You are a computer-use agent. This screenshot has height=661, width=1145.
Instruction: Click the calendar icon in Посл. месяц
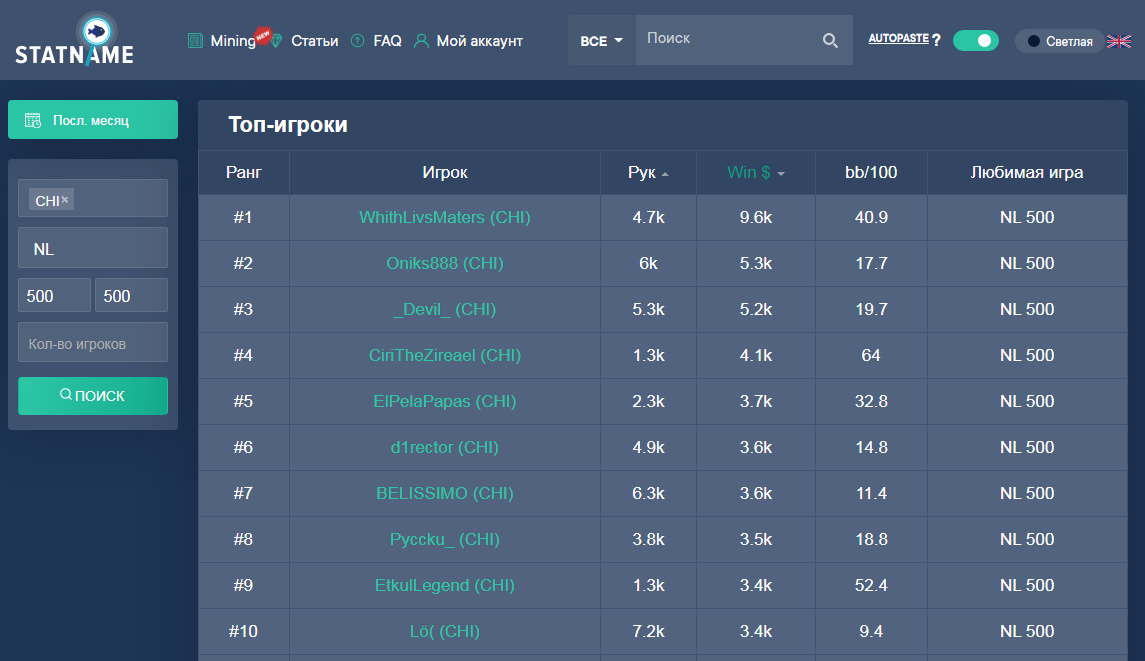(33, 121)
